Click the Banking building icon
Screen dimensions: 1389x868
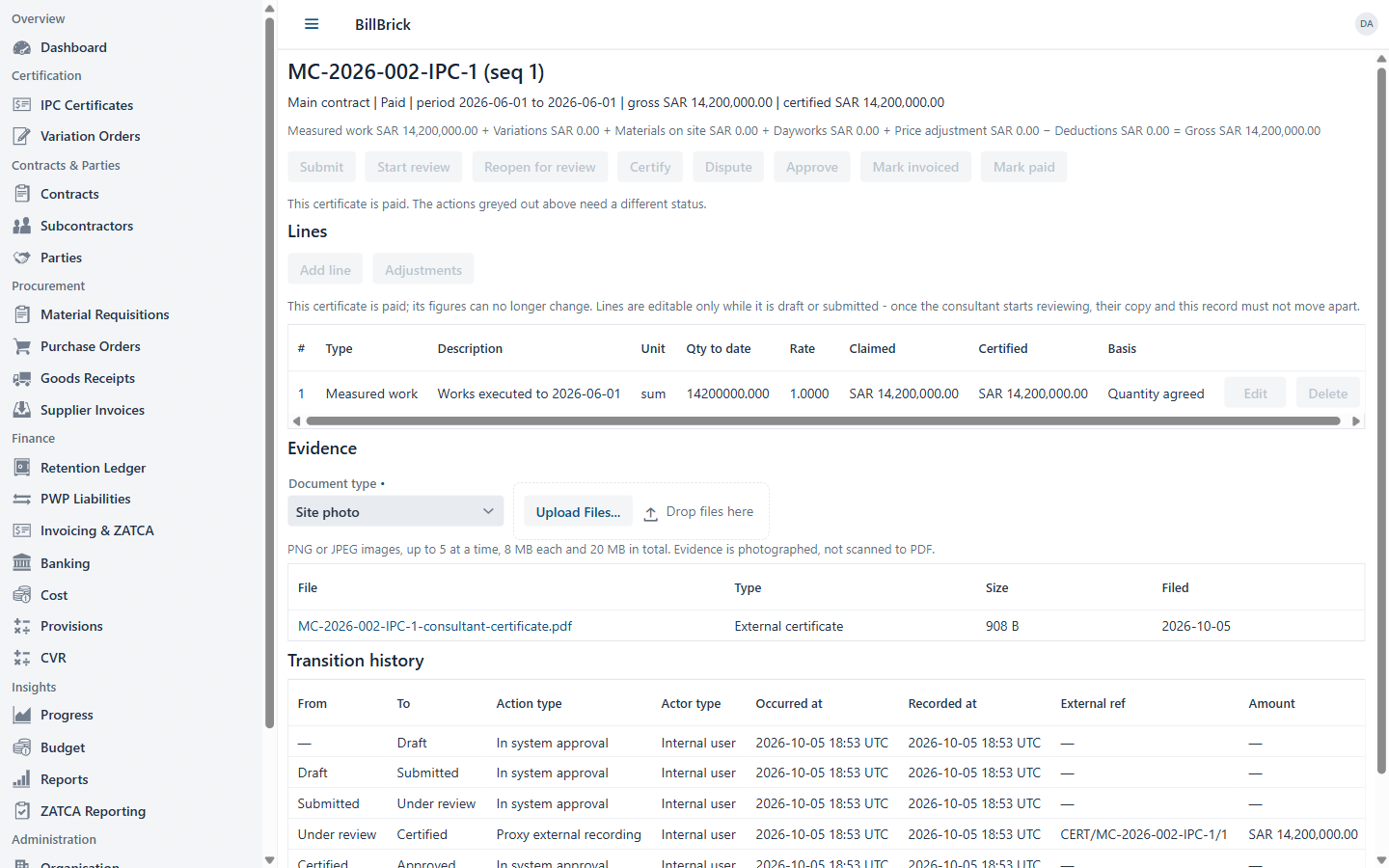click(22, 563)
